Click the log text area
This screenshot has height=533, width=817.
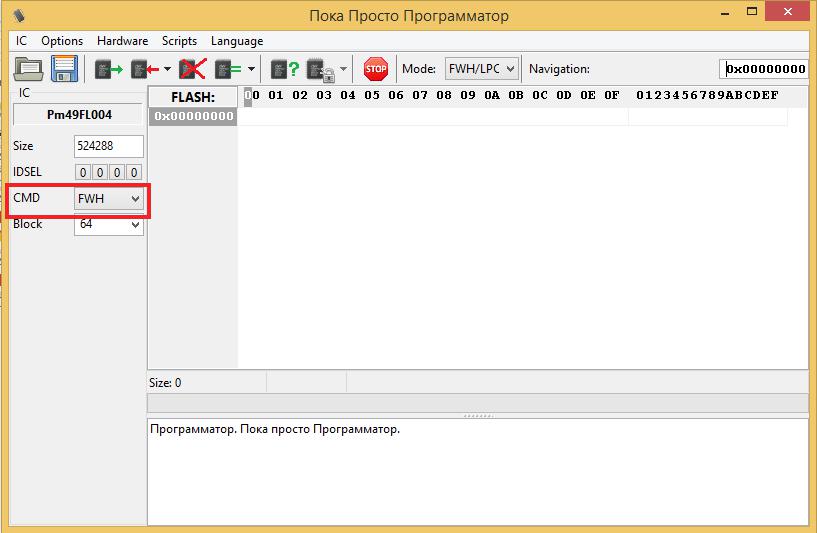[478, 472]
